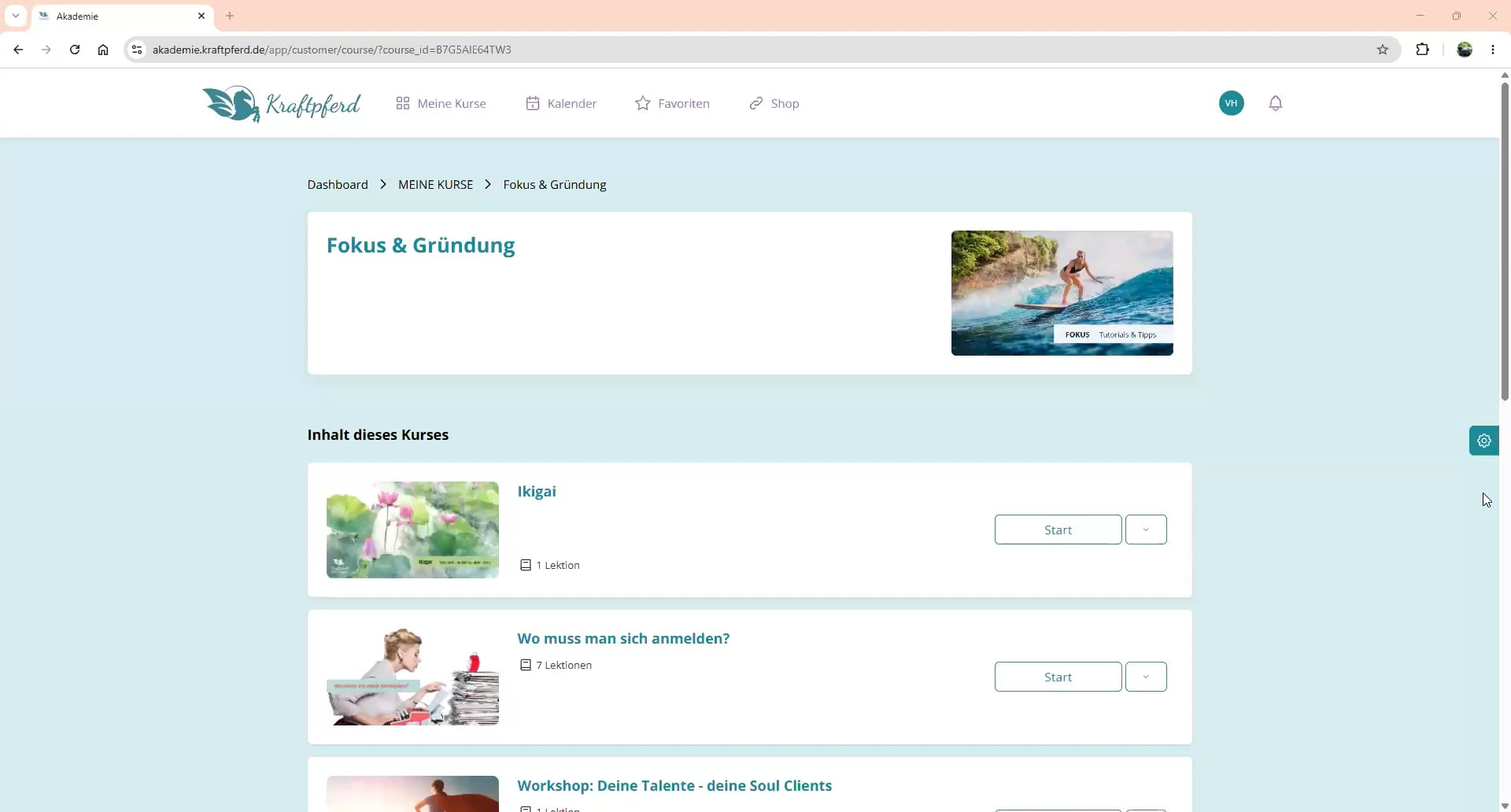
Task: Start the Ikigai module
Action: (1058, 530)
